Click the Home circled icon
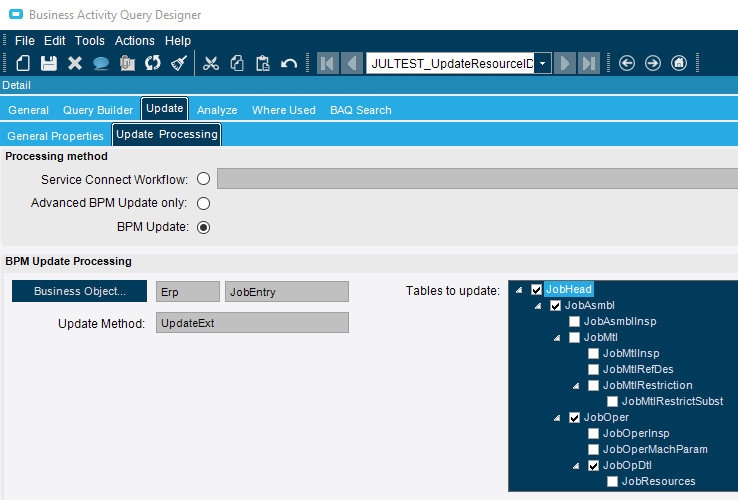The image size is (738, 500). [x=679, y=63]
